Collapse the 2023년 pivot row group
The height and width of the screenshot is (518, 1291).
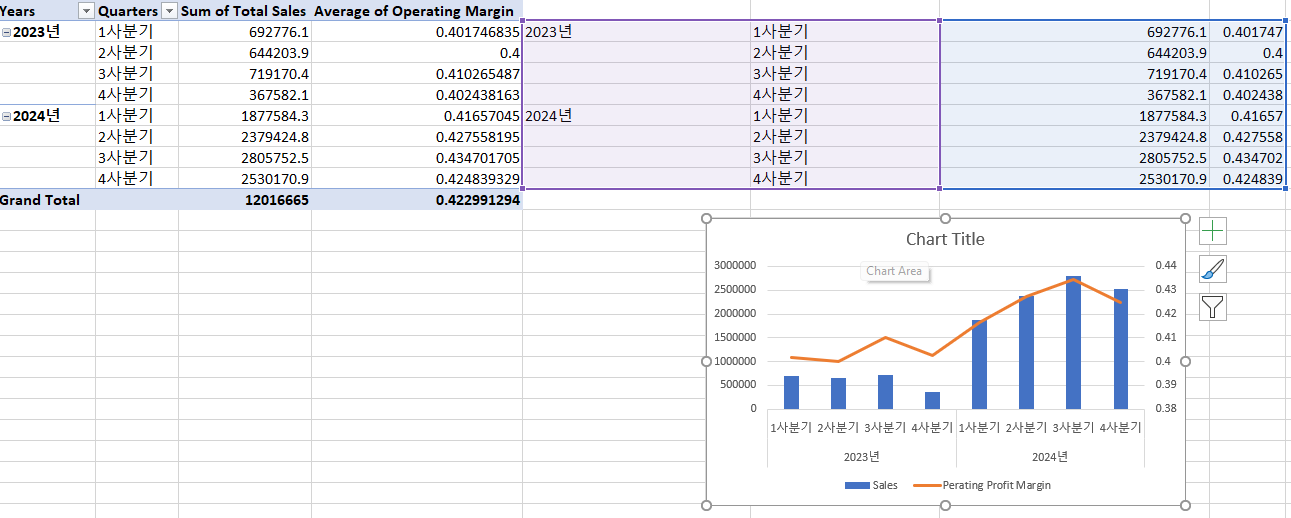[x=7, y=32]
